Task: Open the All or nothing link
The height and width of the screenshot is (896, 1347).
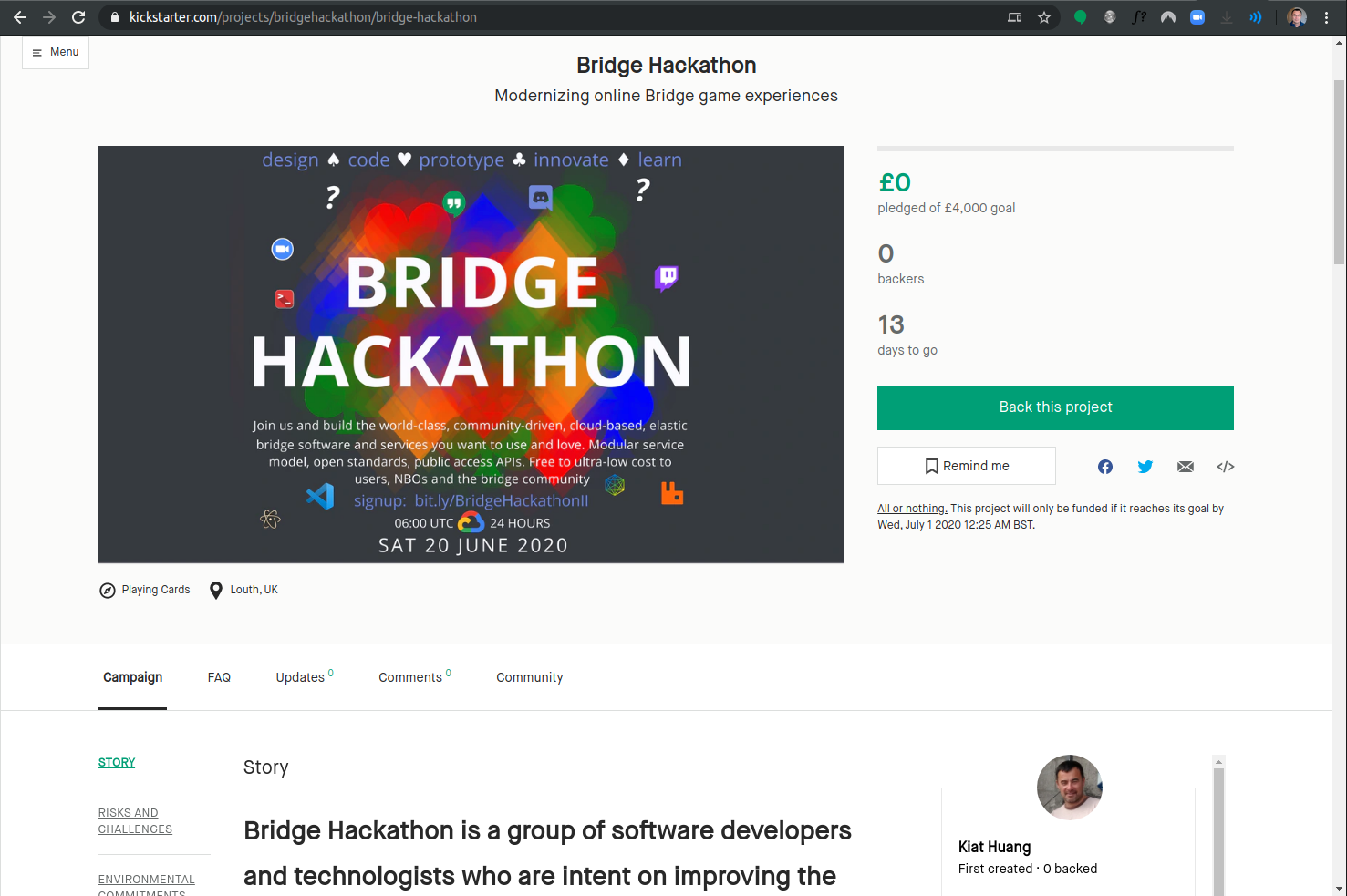Action: click(x=912, y=509)
